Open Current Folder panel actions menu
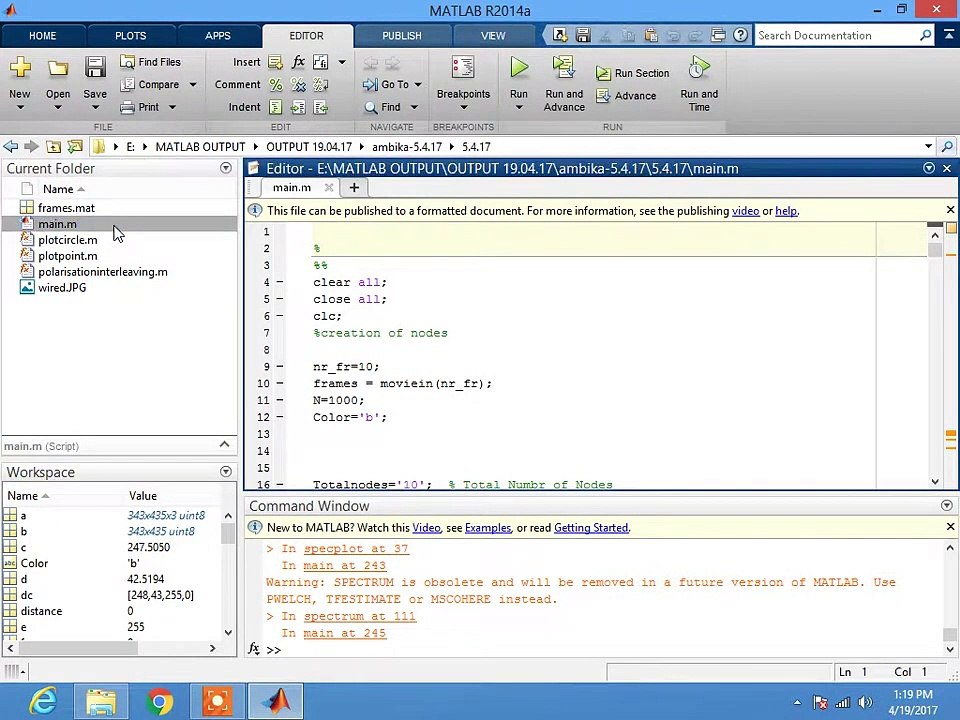The height and width of the screenshot is (720, 960). click(226, 168)
